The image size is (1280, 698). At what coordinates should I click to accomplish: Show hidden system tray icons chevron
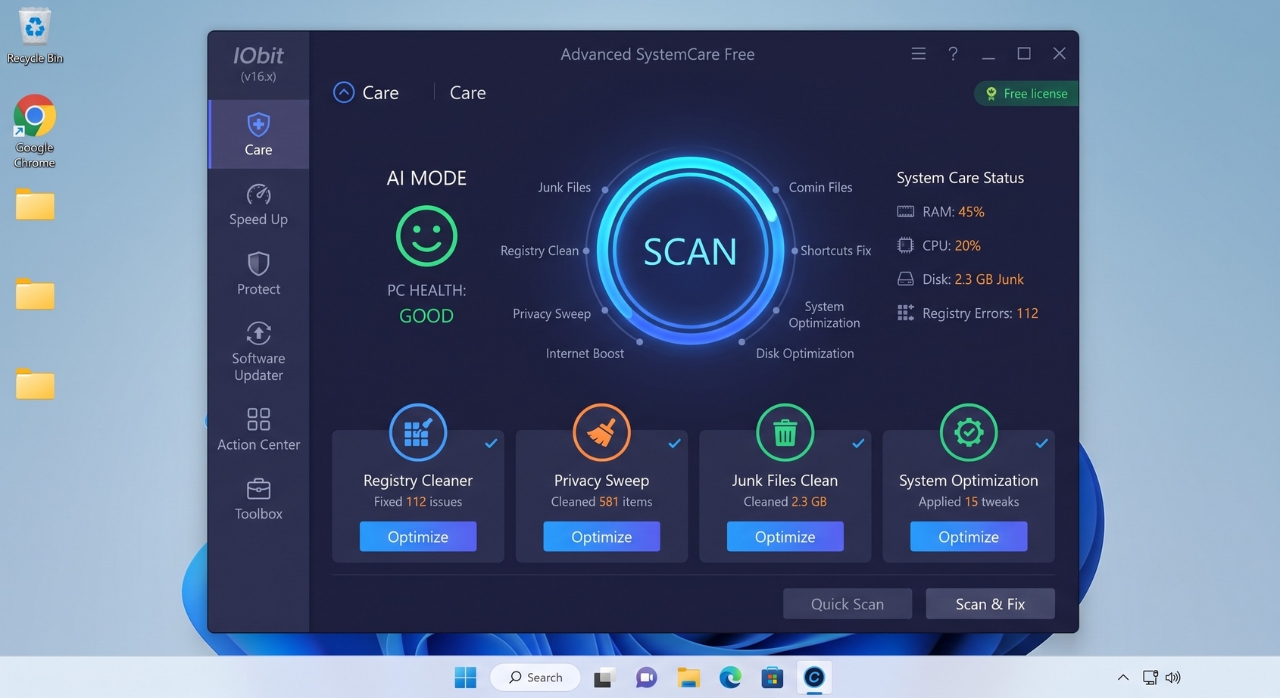1122,677
